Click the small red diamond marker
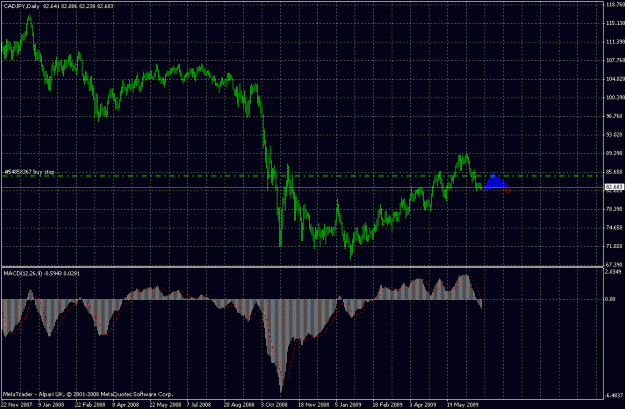 point(508,191)
